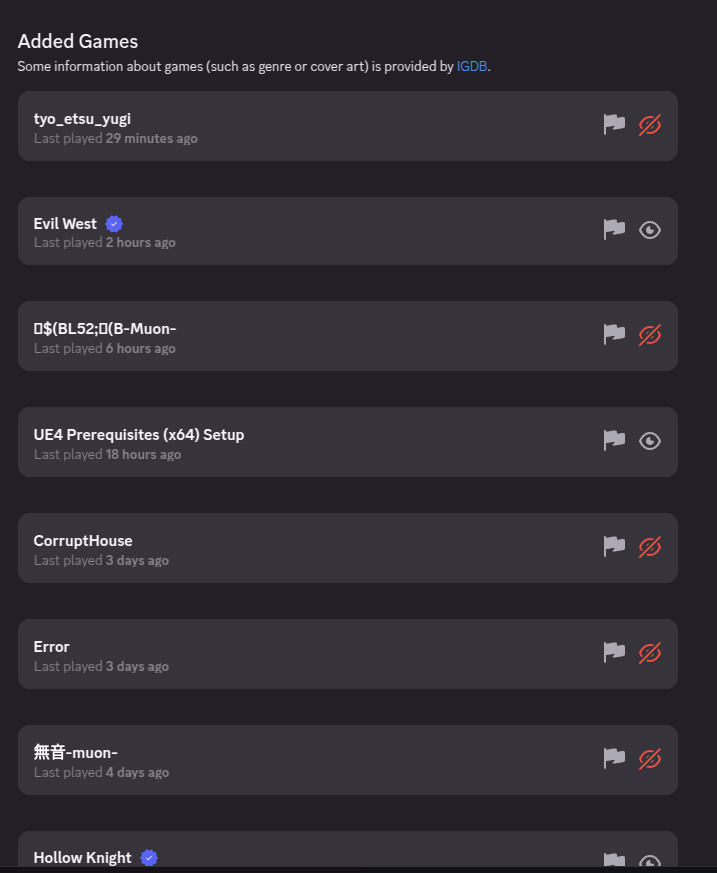The height and width of the screenshot is (873, 717).
Task: Show 無音-muon- game with its eye toggle
Action: coord(650,759)
